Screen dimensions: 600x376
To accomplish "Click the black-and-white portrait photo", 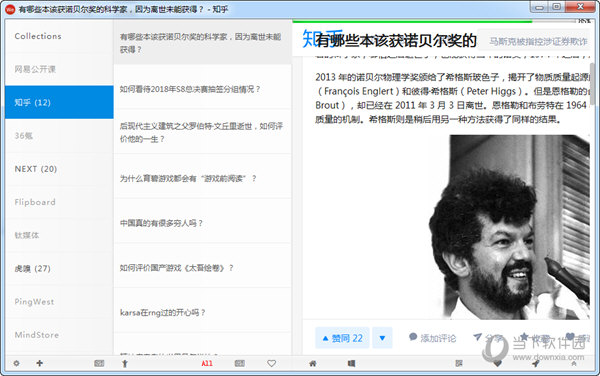I will point(509,227).
